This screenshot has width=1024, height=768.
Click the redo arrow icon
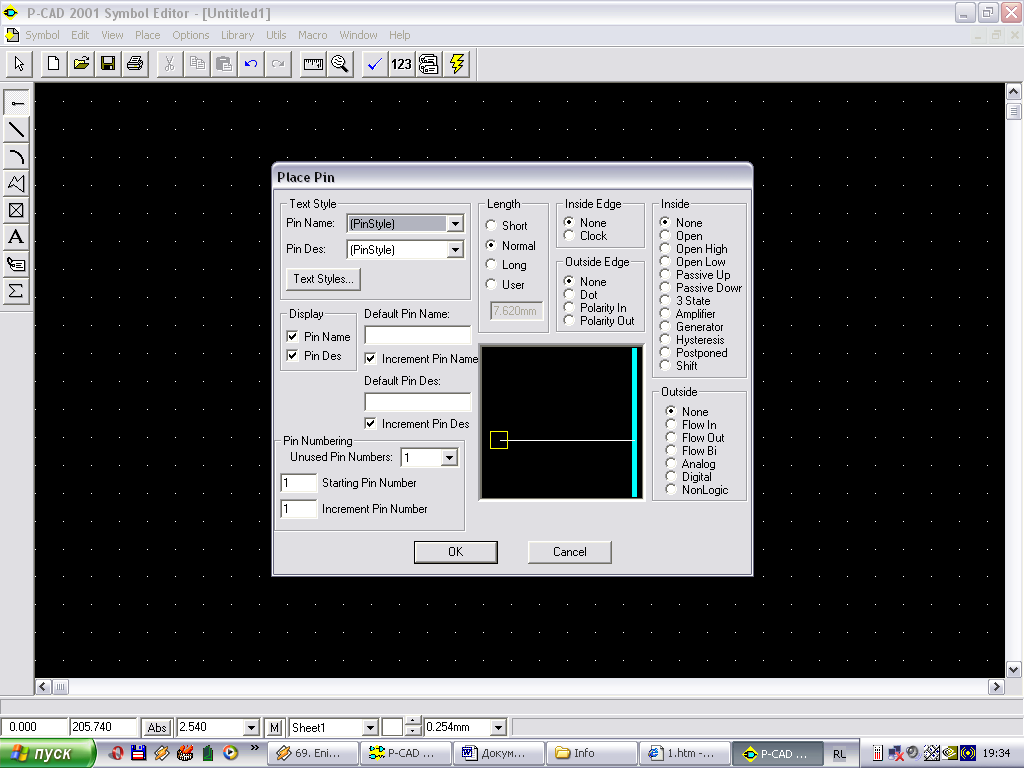(x=278, y=64)
